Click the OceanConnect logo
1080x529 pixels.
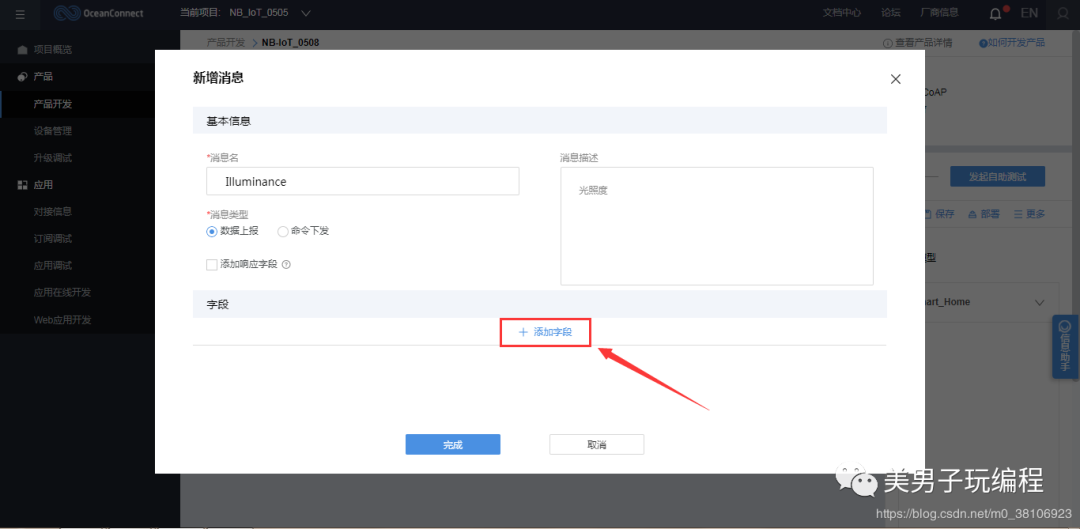pyautogui.click(x=98, y=13)
